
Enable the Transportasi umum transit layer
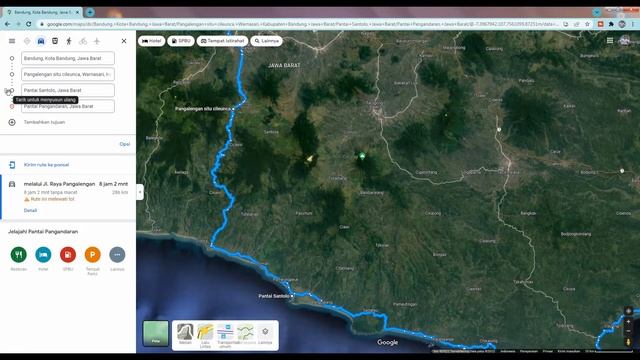(x=225, y=336)
